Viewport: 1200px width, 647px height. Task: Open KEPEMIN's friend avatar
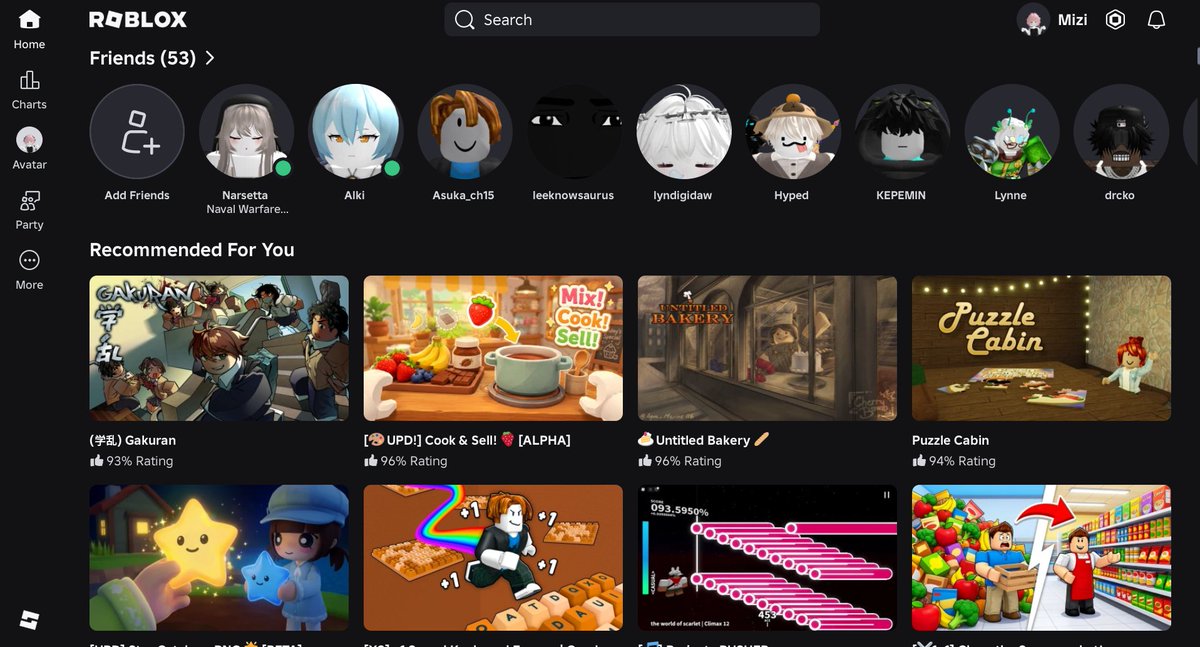coord(902,132)
